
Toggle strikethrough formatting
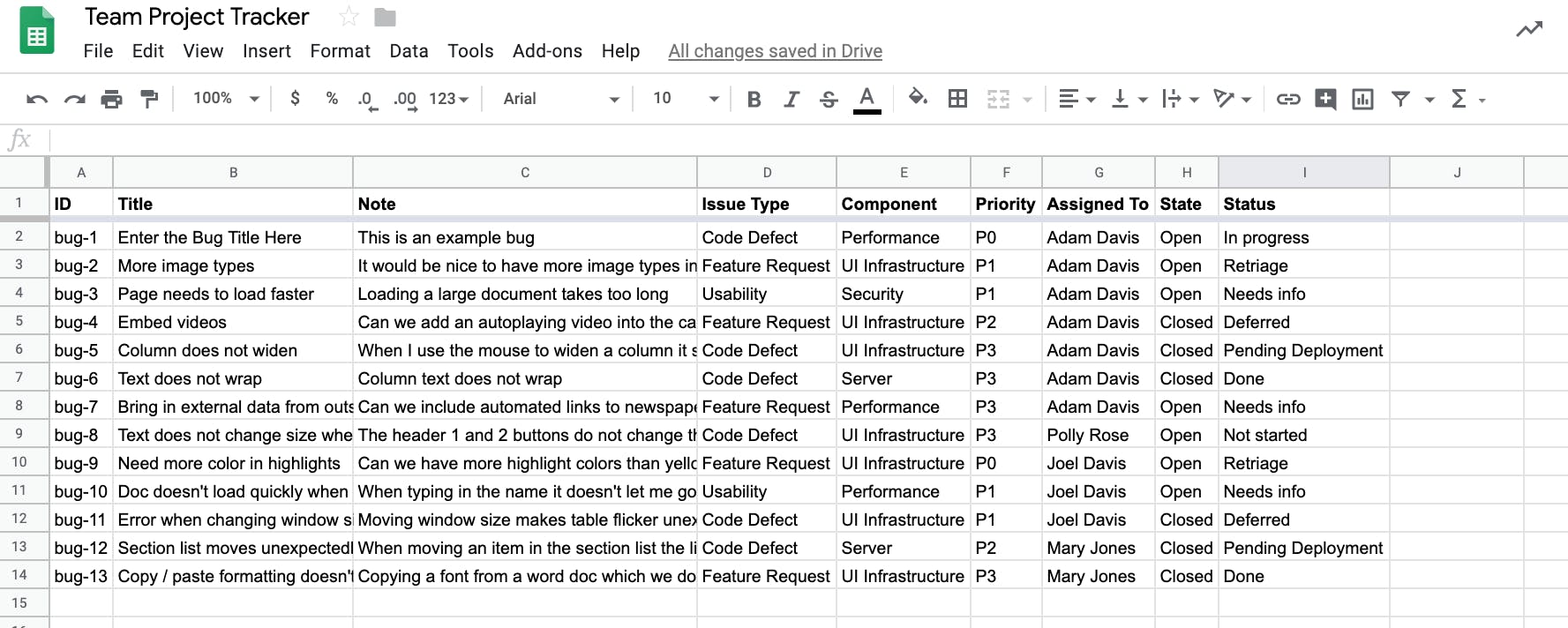click(x=829, y=99)
